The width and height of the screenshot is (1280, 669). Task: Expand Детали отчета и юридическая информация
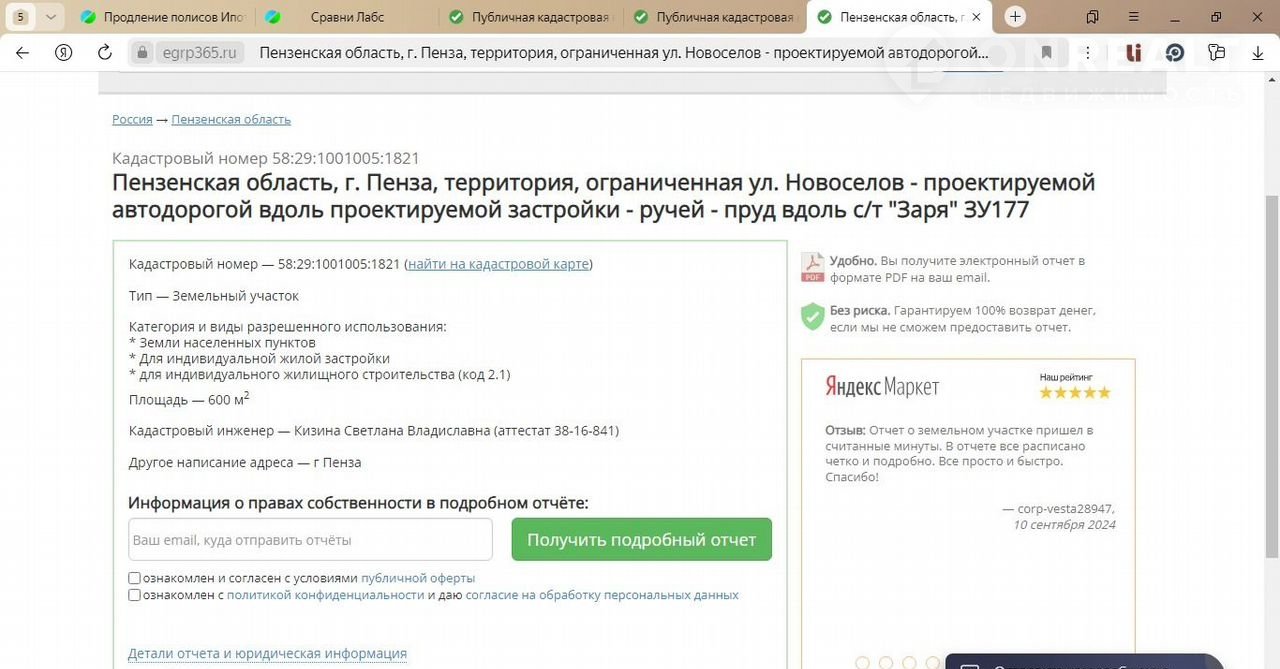point(267,654)
